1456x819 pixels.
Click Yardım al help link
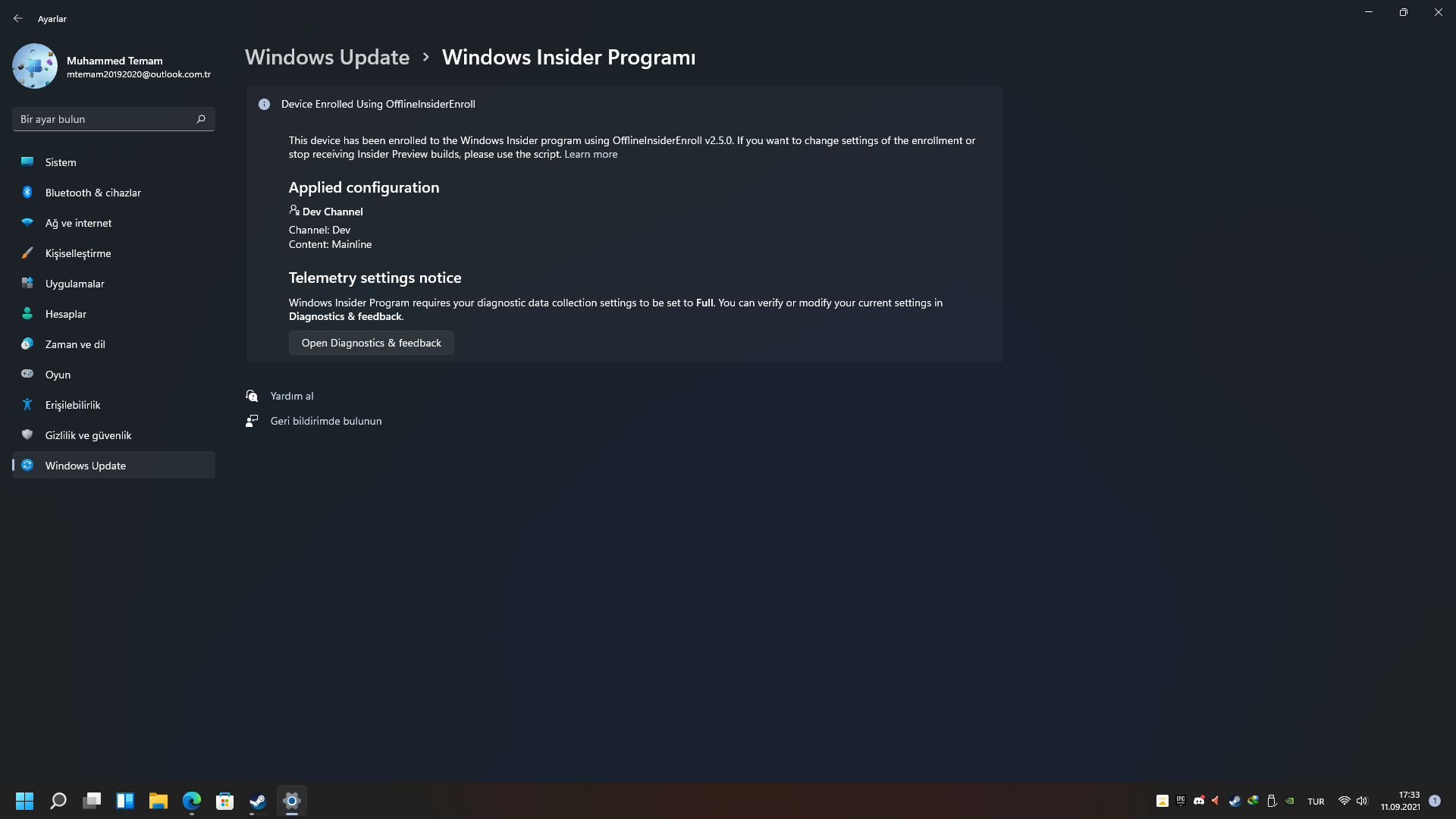292,396
